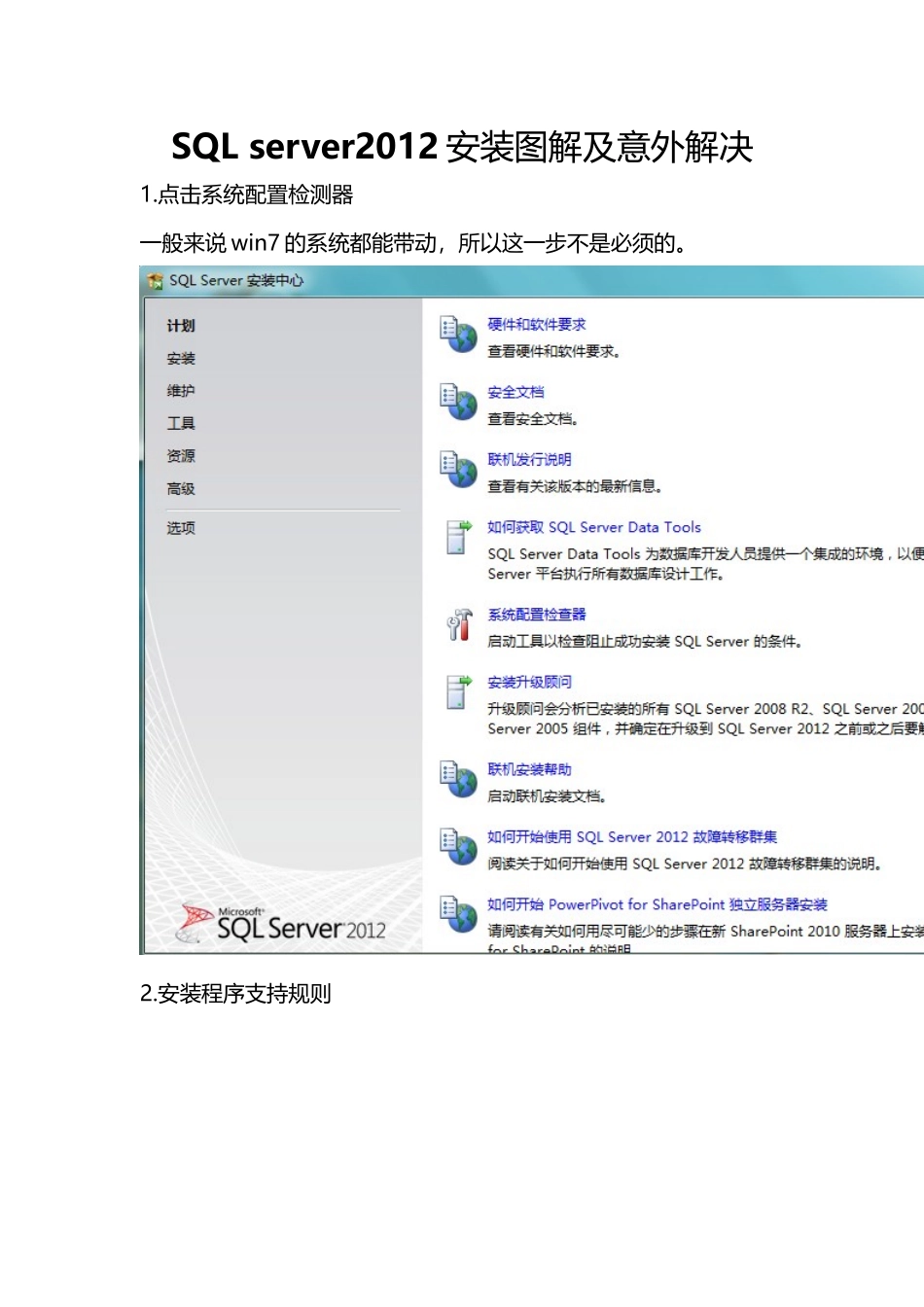Click the 联机发行说明 globe icon
Image resolution: width=924 pixels, height=1307 pixels.
point(458,470)
